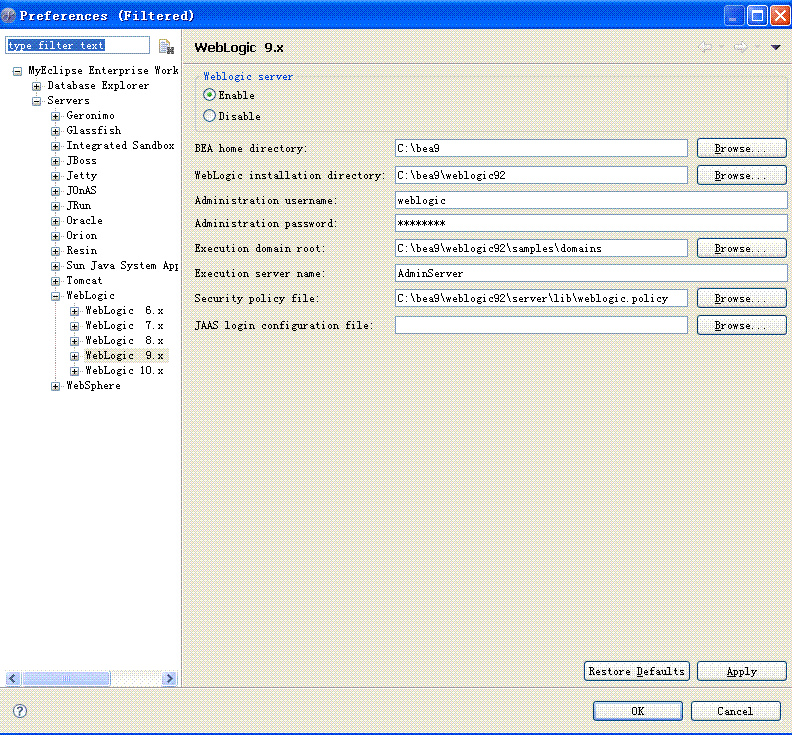Go forward with the forward arrow icon
The width and height of the screenshot is (792, 735).
coord(740,47)
